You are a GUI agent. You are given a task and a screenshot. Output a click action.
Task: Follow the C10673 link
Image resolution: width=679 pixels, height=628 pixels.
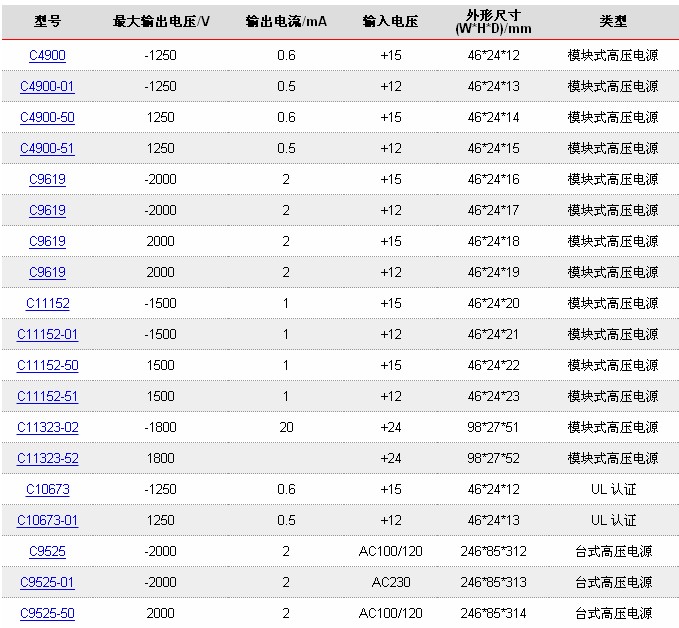(x=48, y=489)
